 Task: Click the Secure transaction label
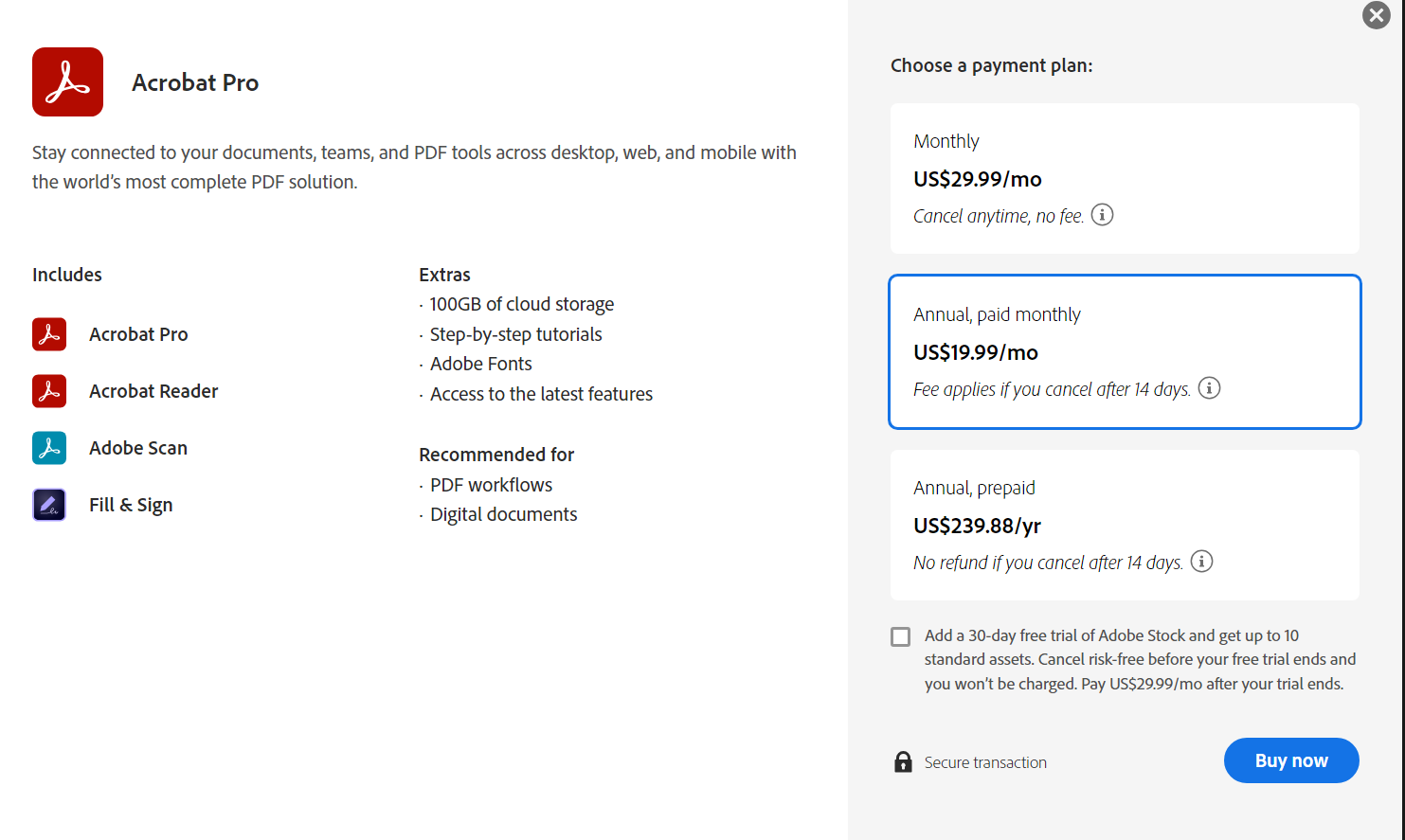[x=985, y=761]
